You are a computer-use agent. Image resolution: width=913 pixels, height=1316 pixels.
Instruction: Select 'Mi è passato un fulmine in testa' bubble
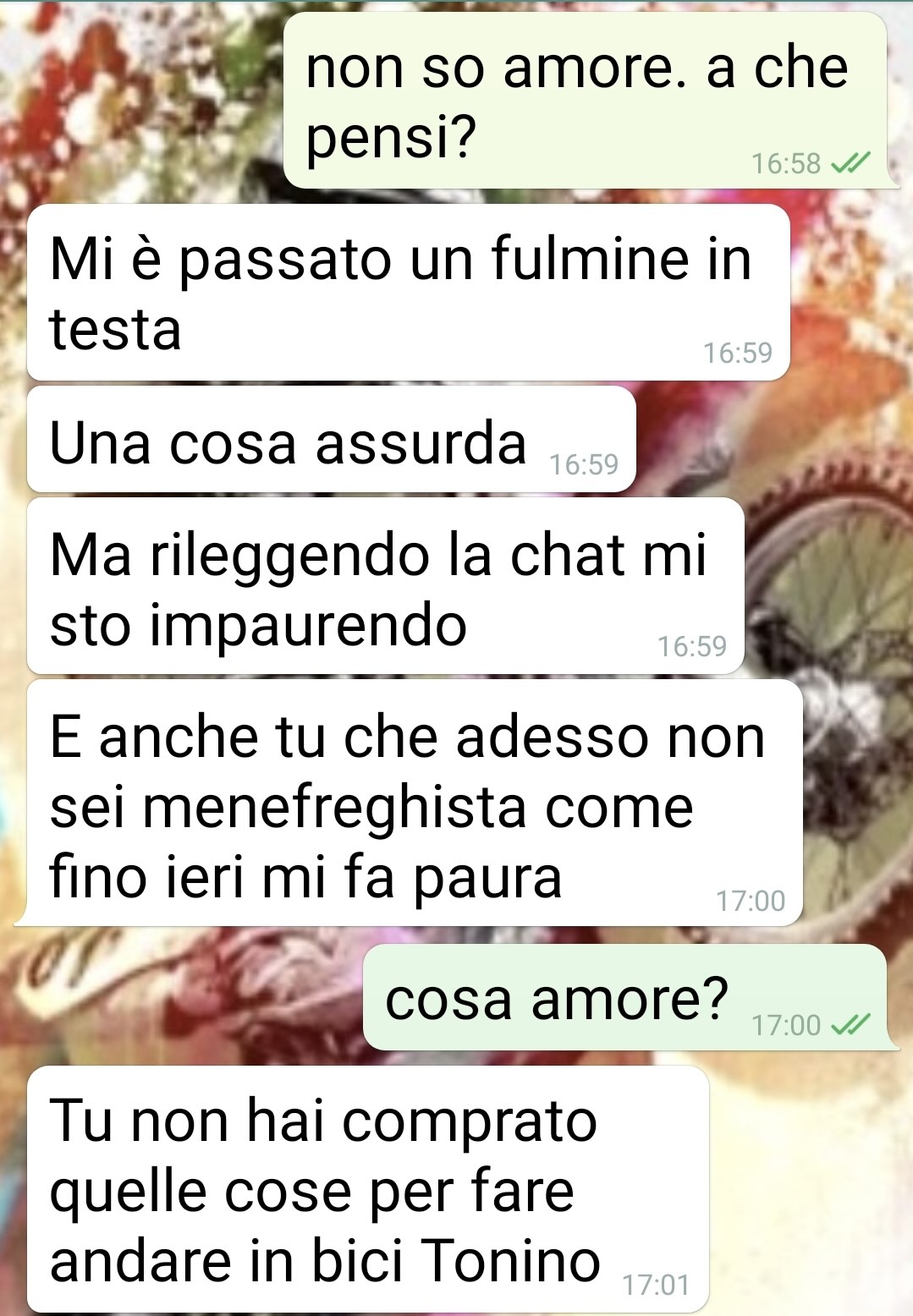[x=409, y=293]
